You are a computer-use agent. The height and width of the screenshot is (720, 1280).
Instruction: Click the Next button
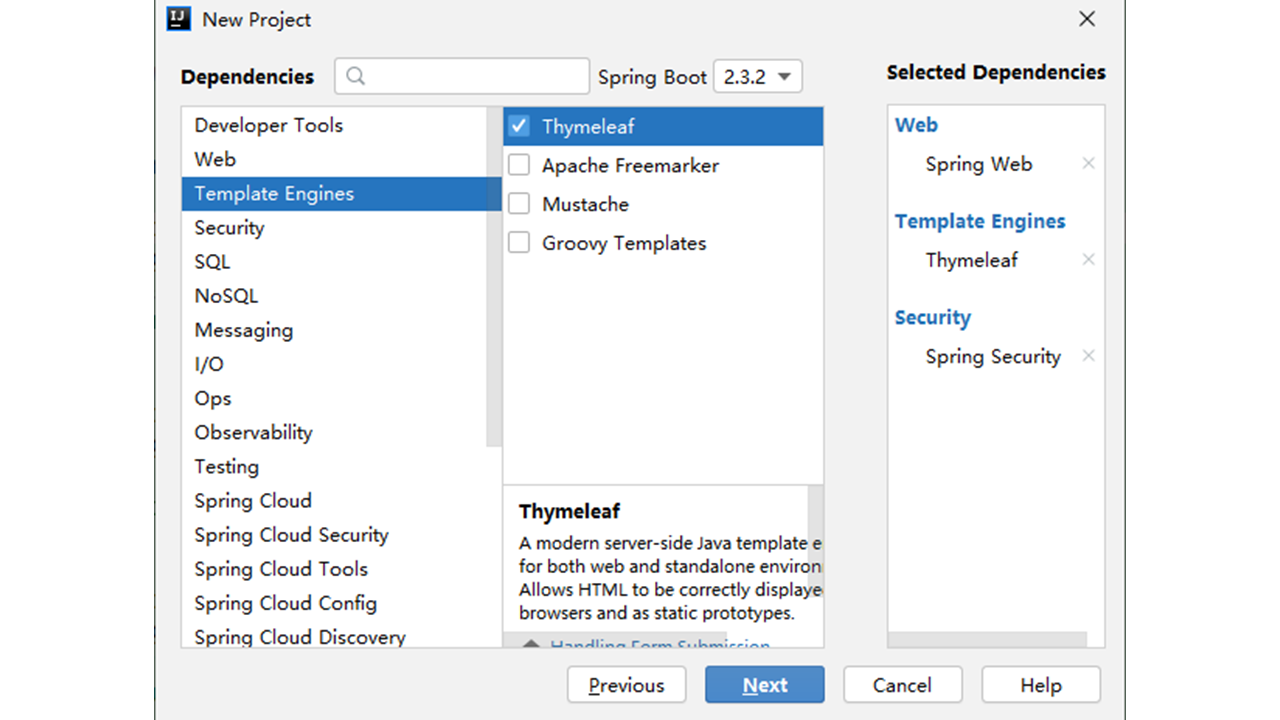pos(765,685)
